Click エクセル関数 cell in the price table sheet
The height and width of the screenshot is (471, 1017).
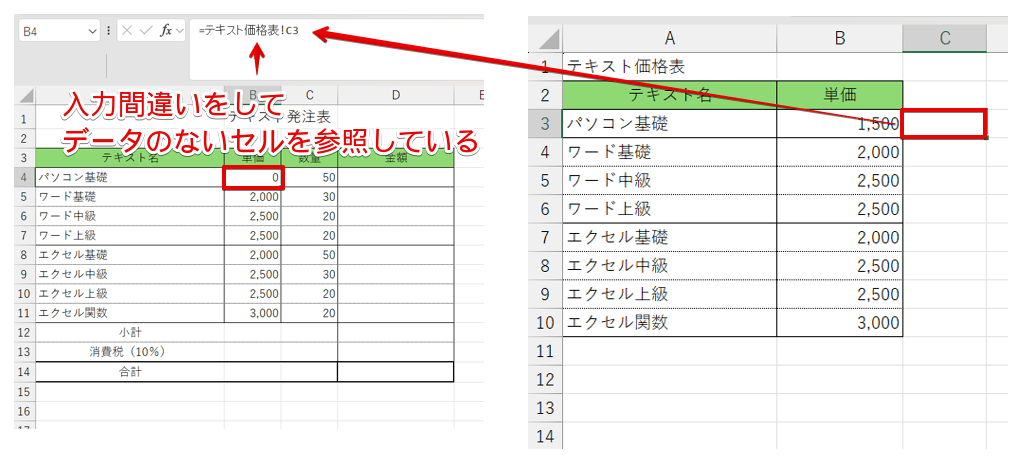pyautogui.click(x=669, y=322)
